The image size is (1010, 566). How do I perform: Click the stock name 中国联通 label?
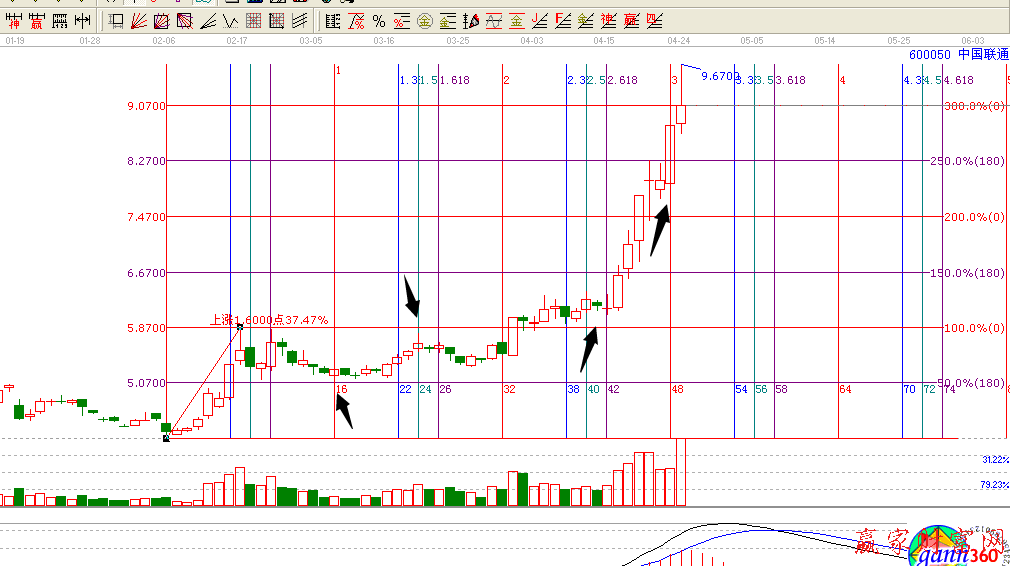pos(983,55)
